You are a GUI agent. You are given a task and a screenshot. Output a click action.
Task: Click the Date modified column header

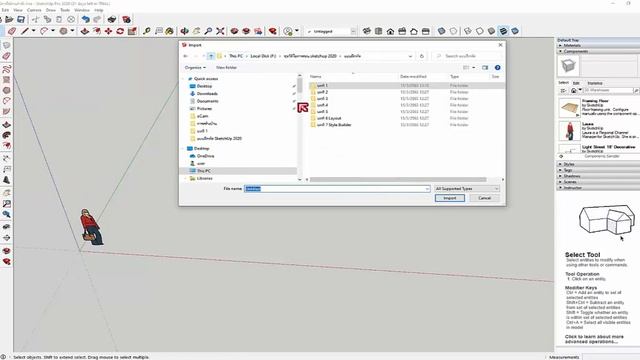413,76
